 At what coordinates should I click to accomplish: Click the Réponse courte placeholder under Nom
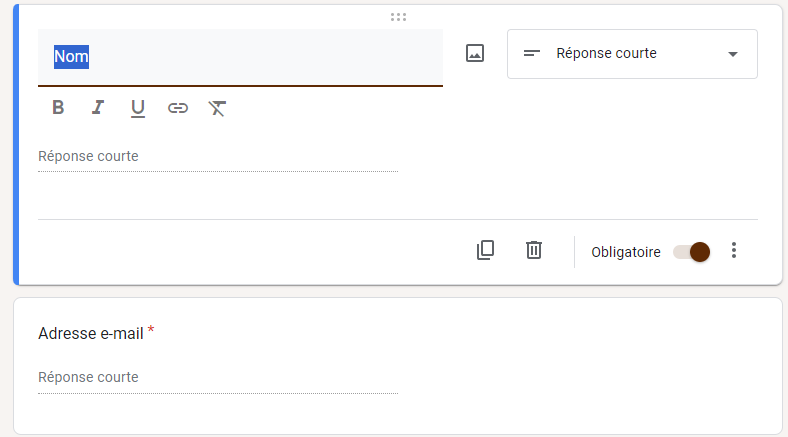(x=88, y=157)
